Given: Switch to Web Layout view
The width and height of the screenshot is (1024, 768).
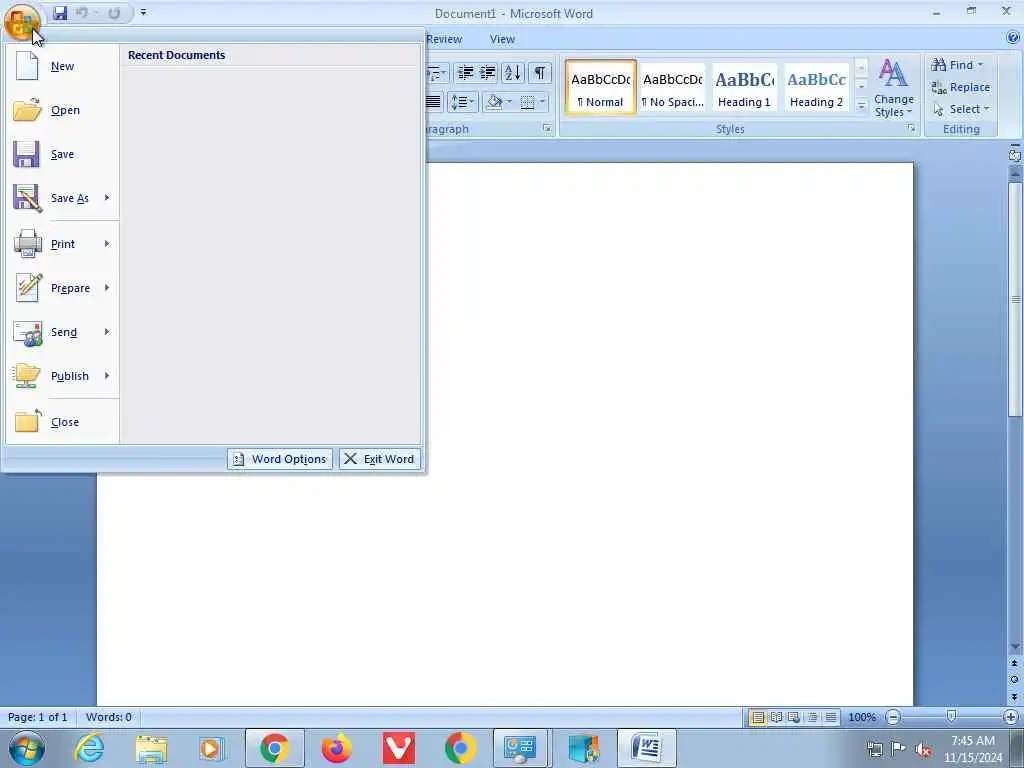Looking at the screenshot, I should [794, 718].
